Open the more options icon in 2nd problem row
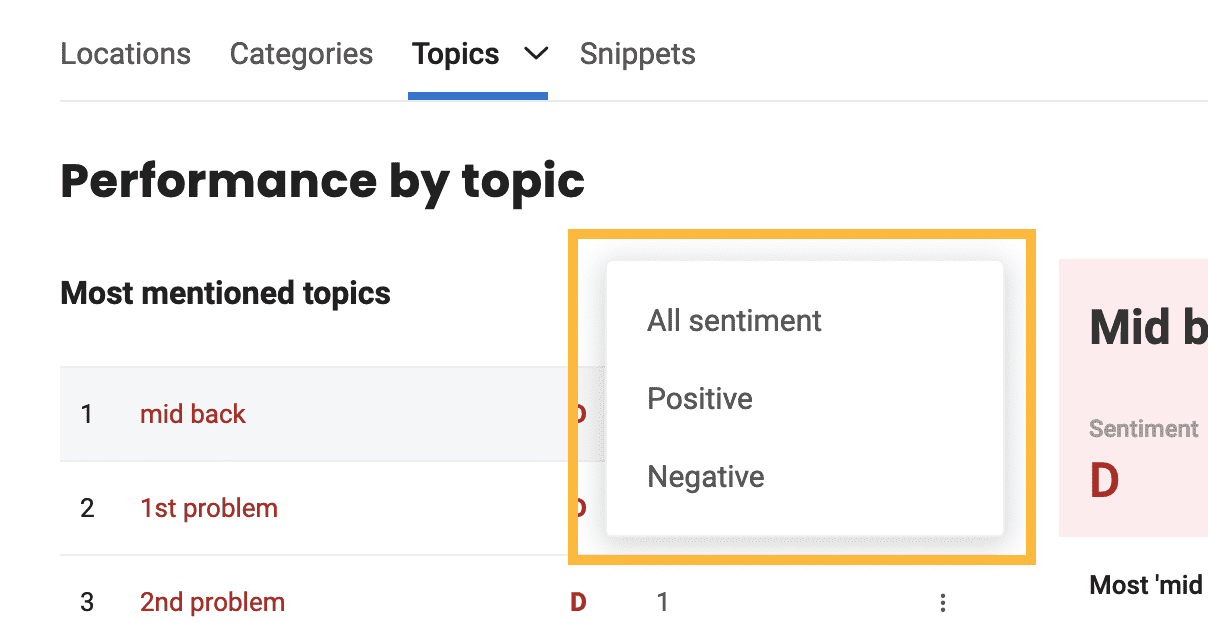Screen dimensions: 1208x622 (942, 603)
